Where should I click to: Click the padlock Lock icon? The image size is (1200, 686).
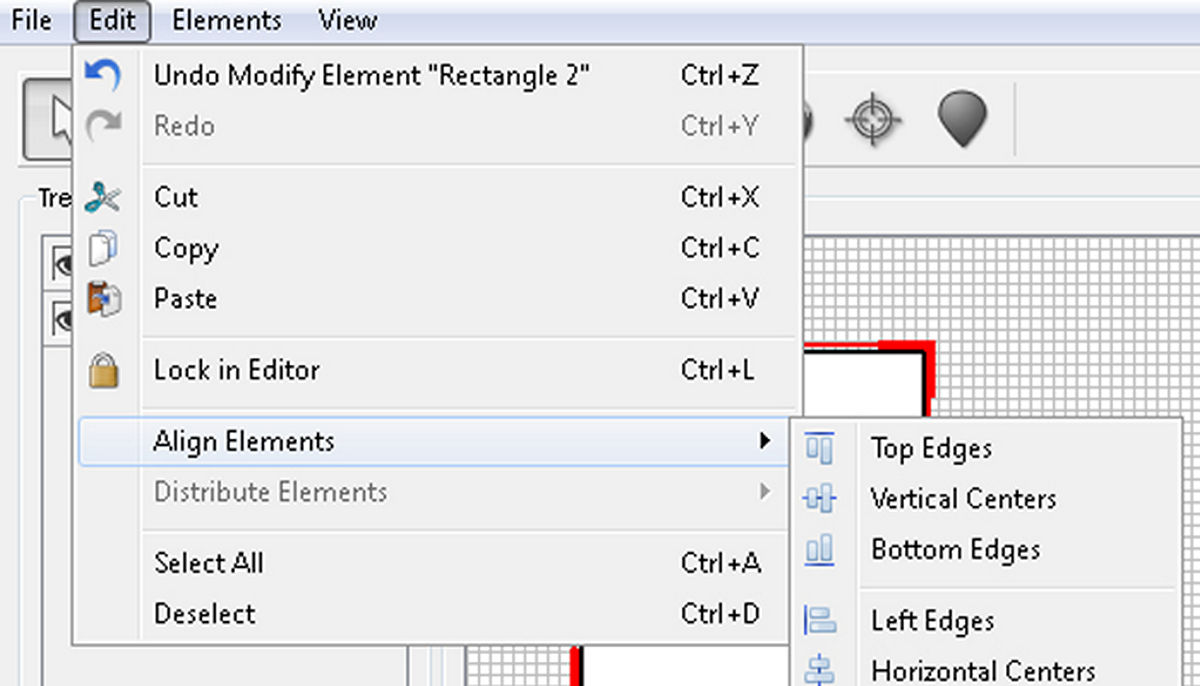pos(103,370)
